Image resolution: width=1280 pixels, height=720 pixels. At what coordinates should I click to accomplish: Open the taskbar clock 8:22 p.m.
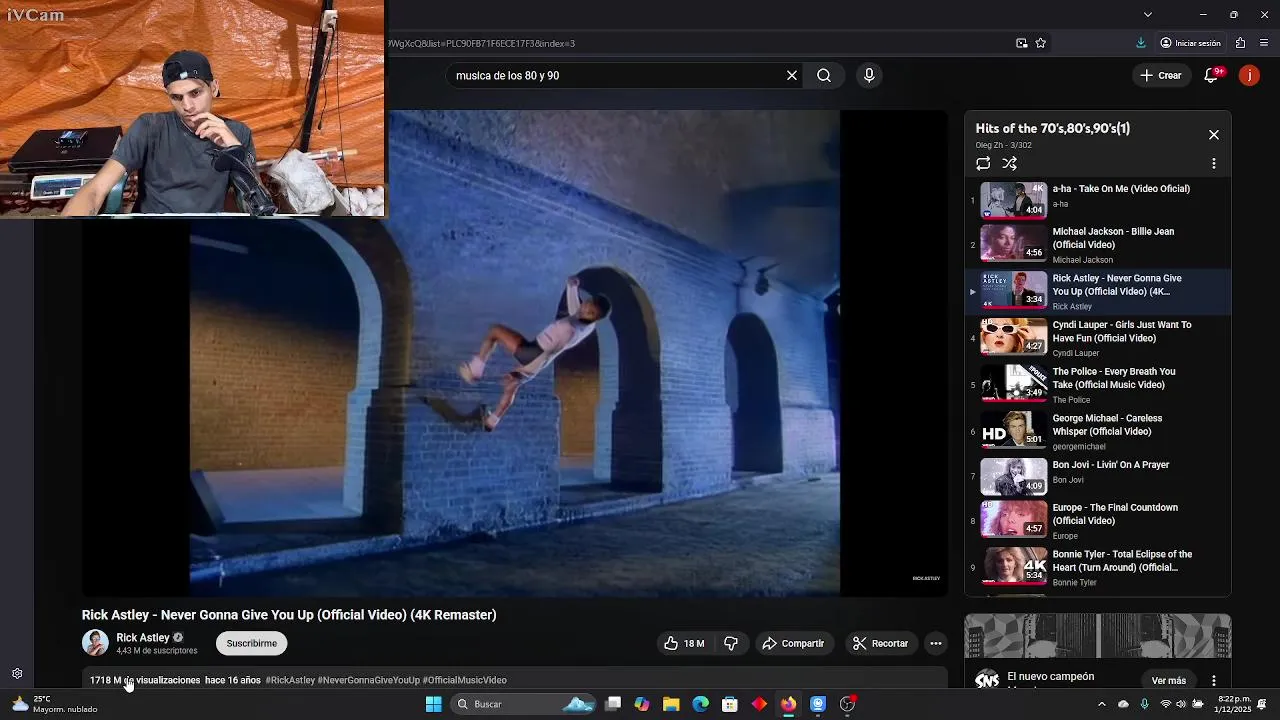click(1234, 704)
